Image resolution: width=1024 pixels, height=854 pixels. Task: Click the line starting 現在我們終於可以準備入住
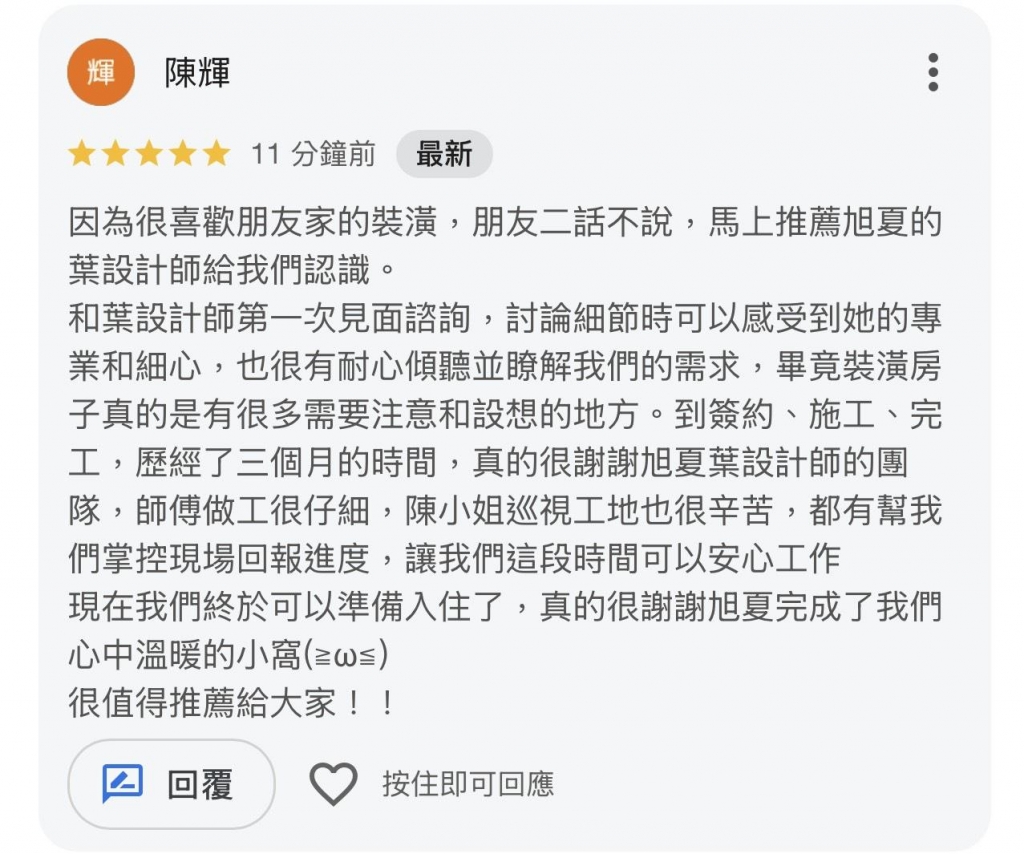pyautogui.click(x=505, y=607)
